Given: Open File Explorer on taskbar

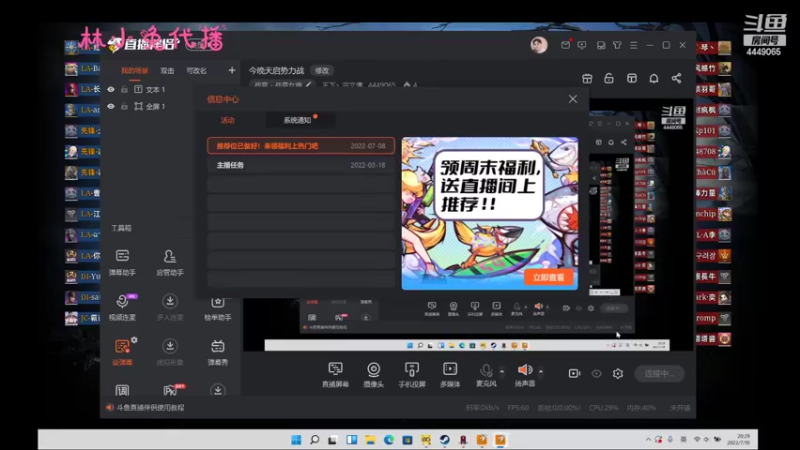Looking at the screenshot, I should pos(370,440).
